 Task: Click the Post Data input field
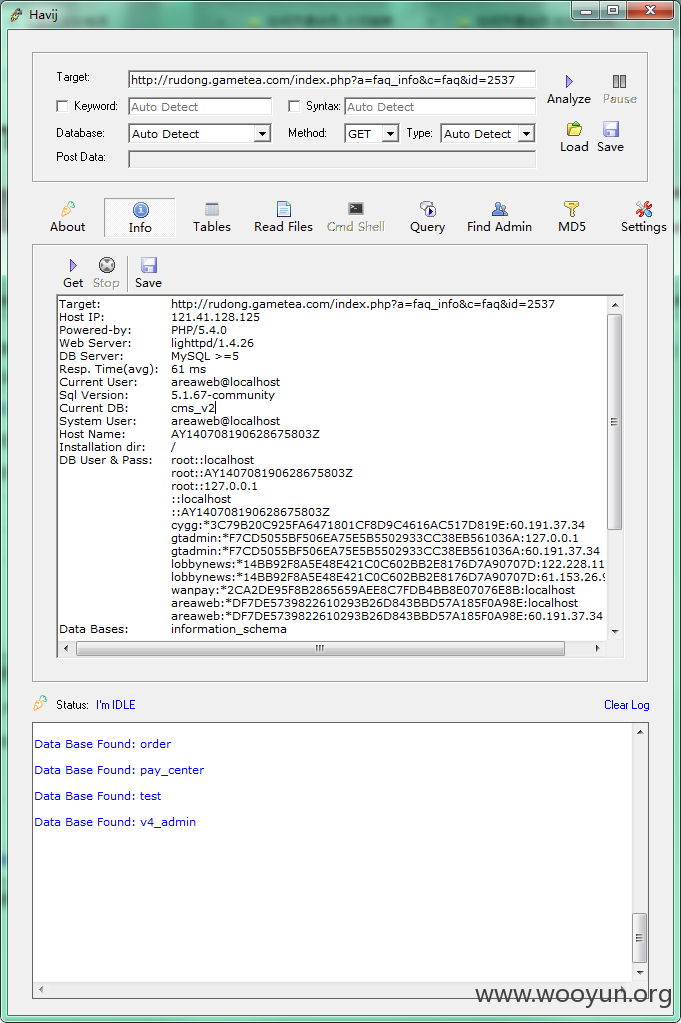332,159
